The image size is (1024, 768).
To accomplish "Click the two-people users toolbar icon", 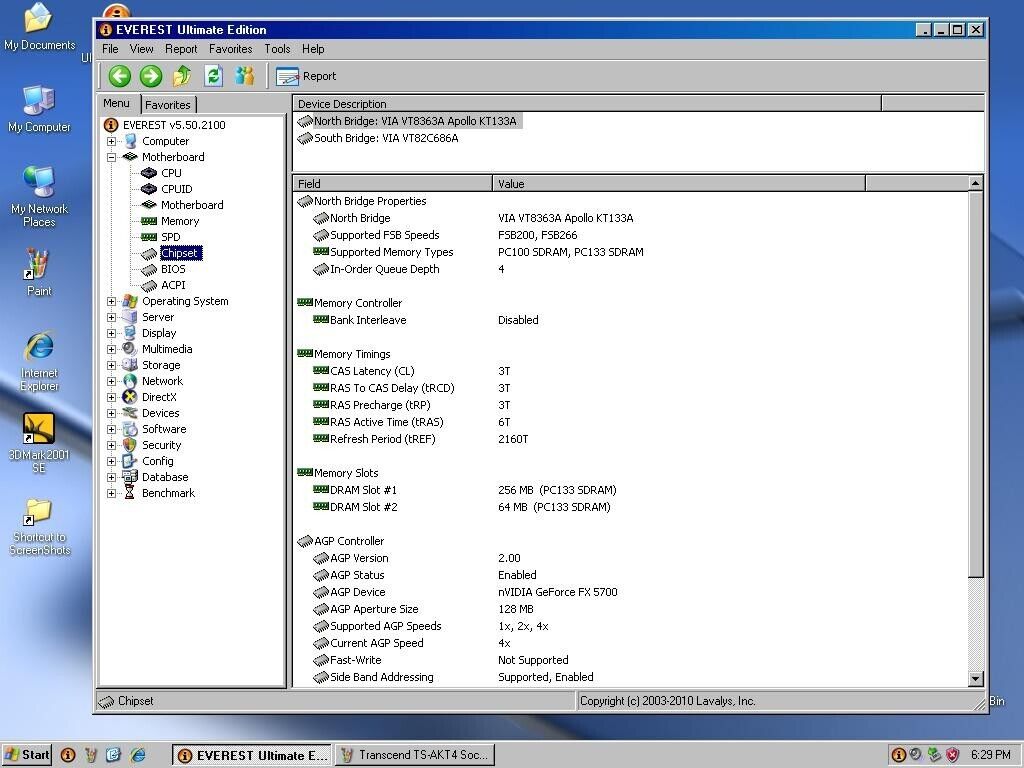I will coord(245,76).
